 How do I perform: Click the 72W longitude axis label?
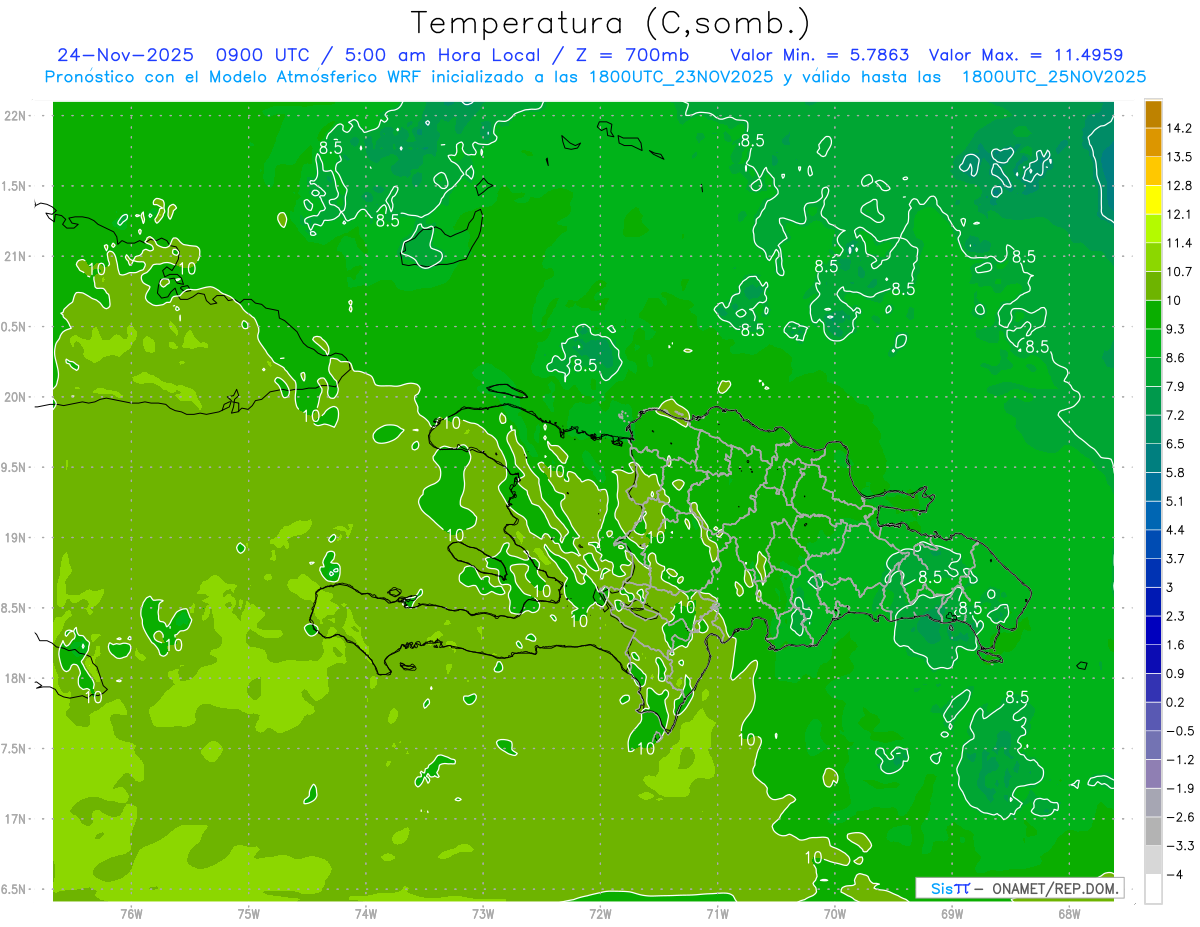601,914
